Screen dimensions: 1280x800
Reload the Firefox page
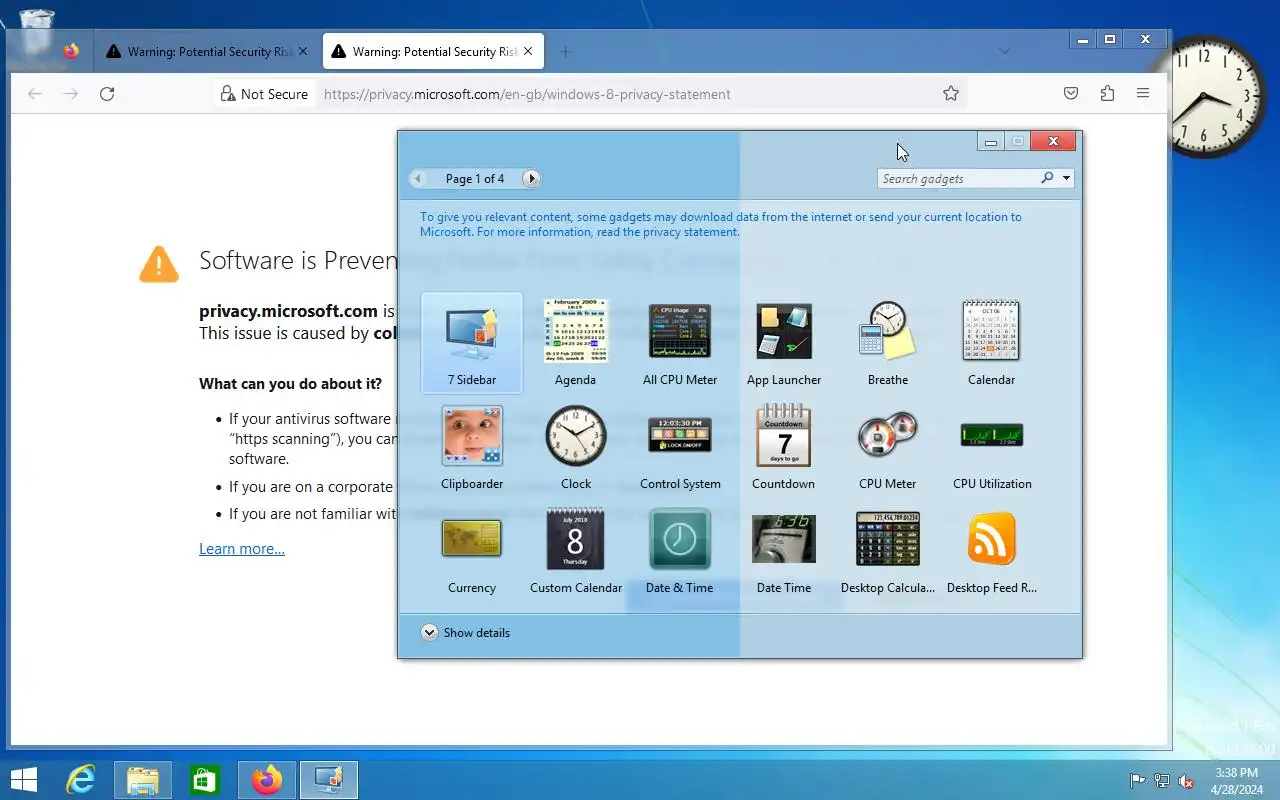tap(107, 94)
